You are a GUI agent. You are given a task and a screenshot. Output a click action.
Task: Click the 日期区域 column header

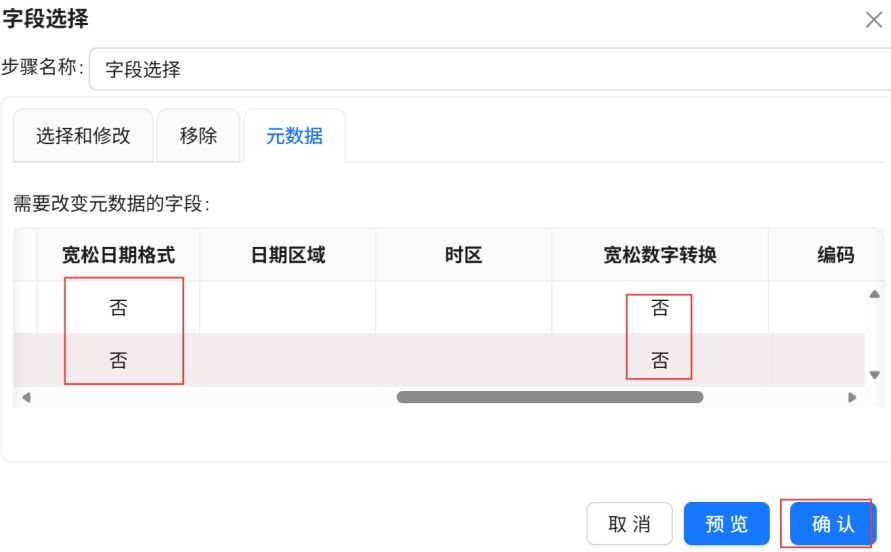pyautogui.click(x=288, y=255)
